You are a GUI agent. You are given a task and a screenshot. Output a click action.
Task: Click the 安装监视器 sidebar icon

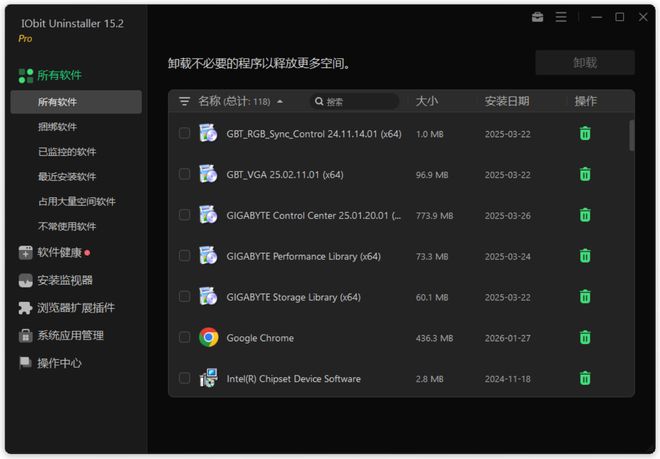(x=25, y=280)
